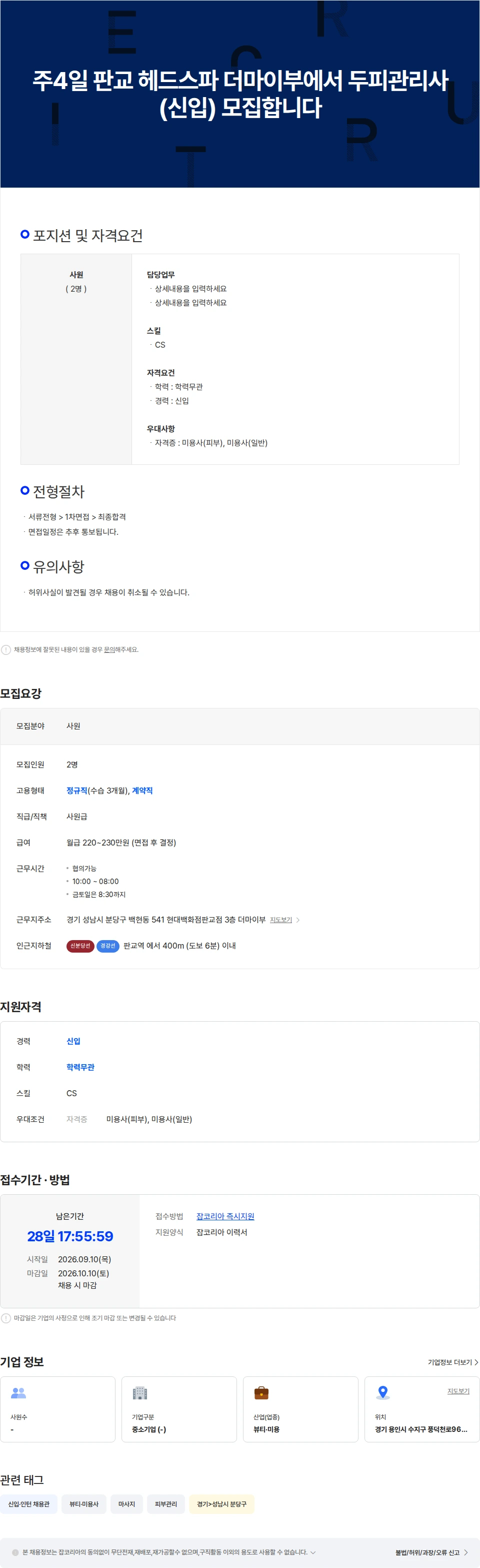Click the bullet icon next to 포지션 및 자격요건
The height and width of the screenshot is (1568, 480).
tap(25, 234)
